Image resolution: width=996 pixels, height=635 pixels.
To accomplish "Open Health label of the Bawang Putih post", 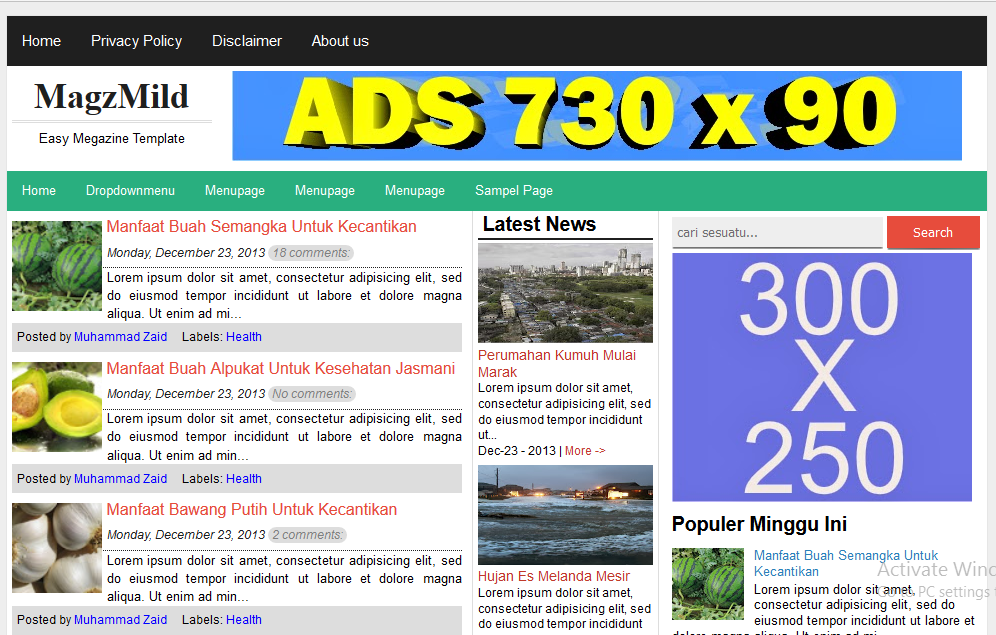I will click(243, 620).
